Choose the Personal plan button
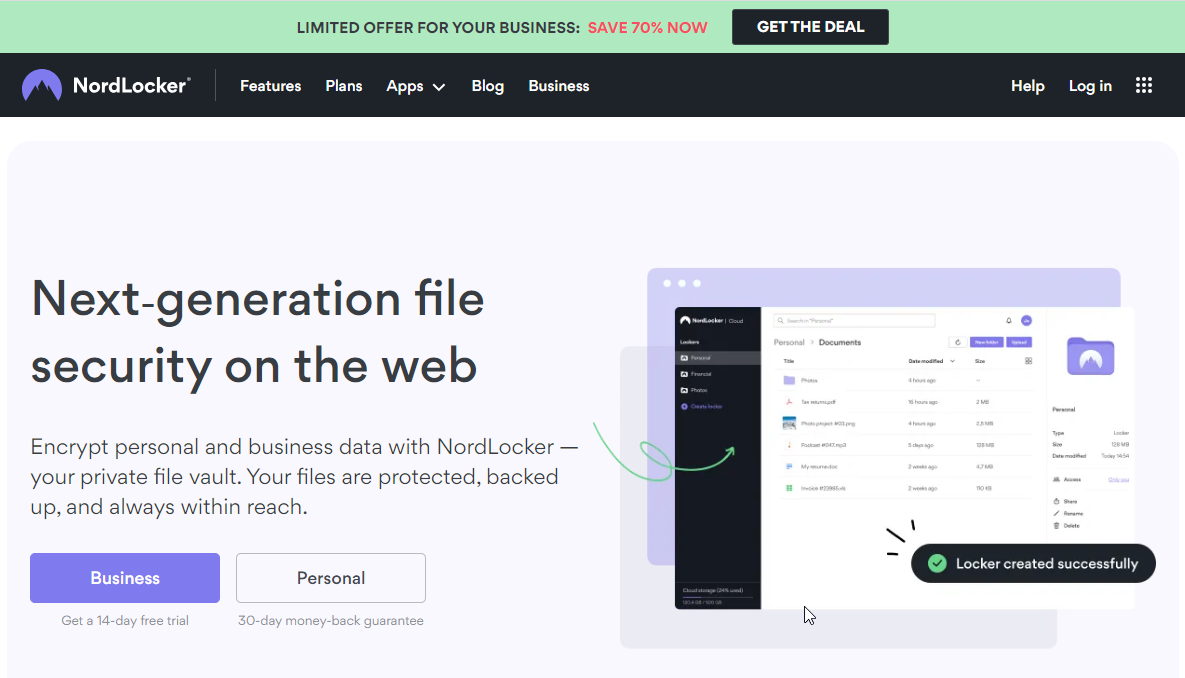 coord(331,578)
